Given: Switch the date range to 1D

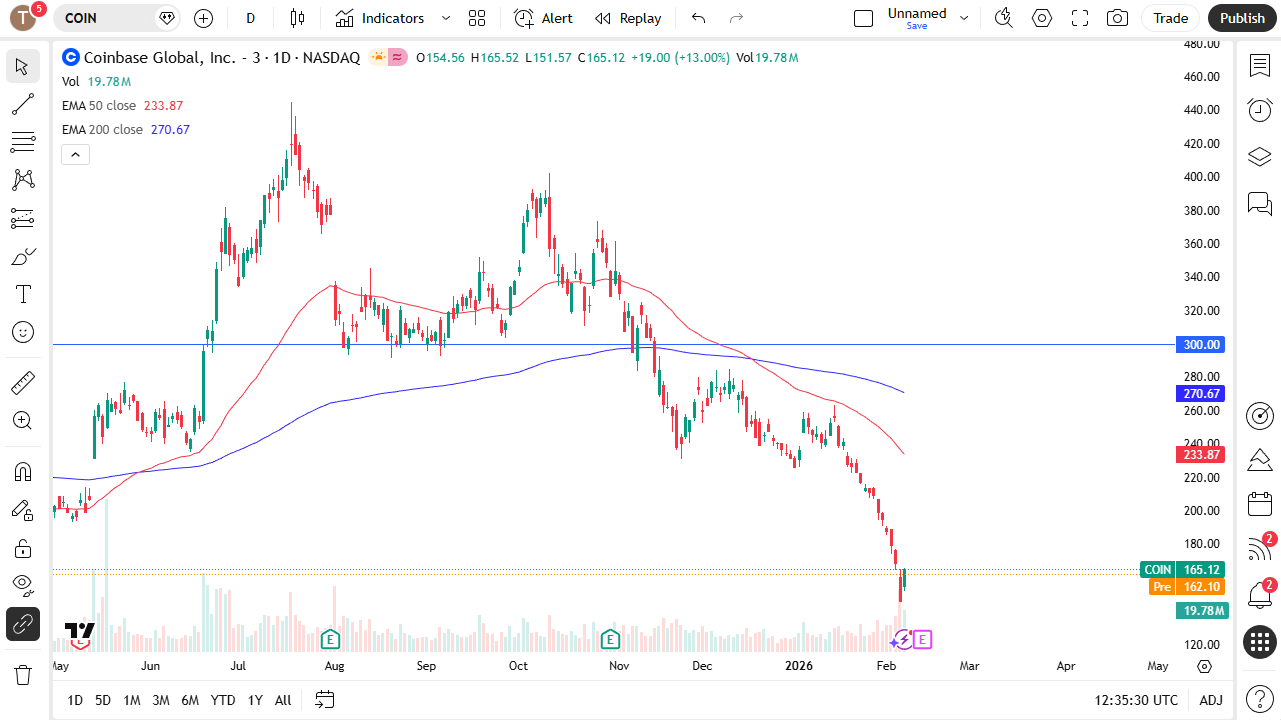Looking at the screenshot, I should (x=75, y=700).
